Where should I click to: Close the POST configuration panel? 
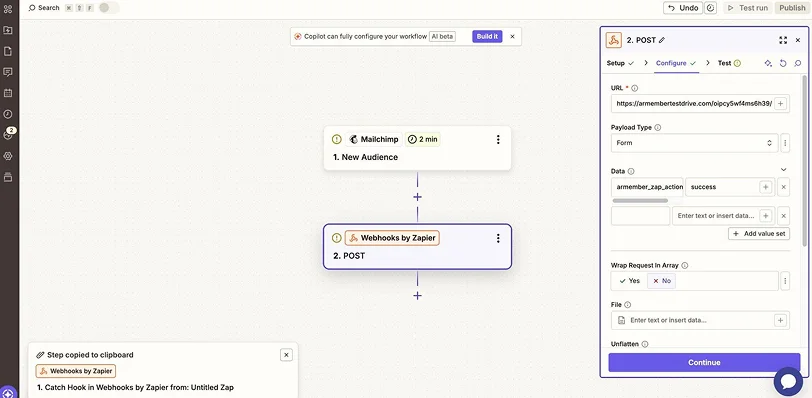click(x=798, y=40)
